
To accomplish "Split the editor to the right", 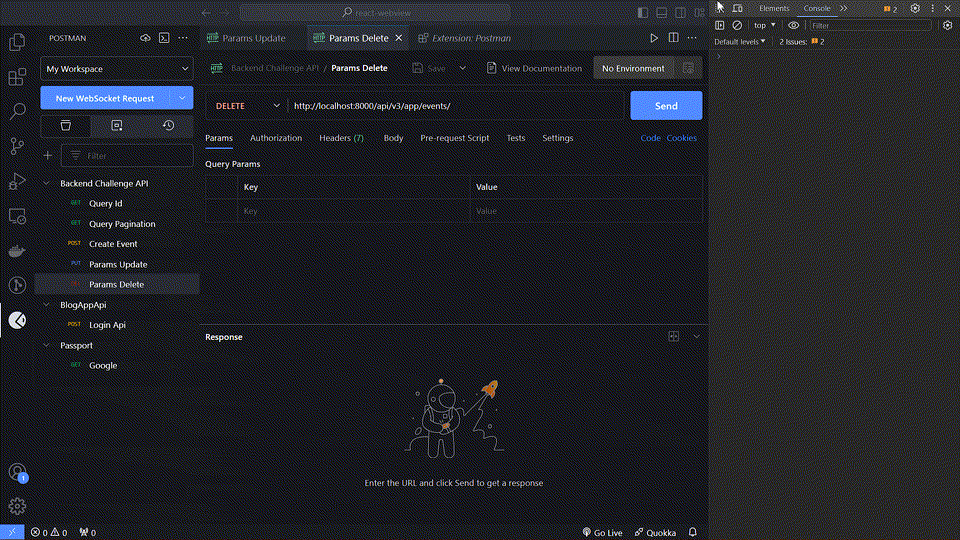I will [x=673, y=38].
